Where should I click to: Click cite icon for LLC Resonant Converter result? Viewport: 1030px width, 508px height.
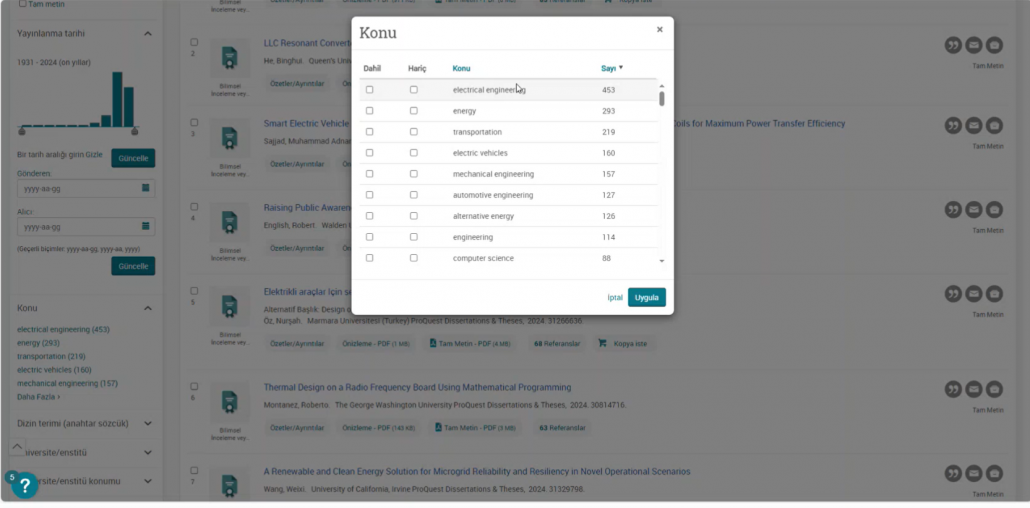pyautogui.click(x=953, y=45)
